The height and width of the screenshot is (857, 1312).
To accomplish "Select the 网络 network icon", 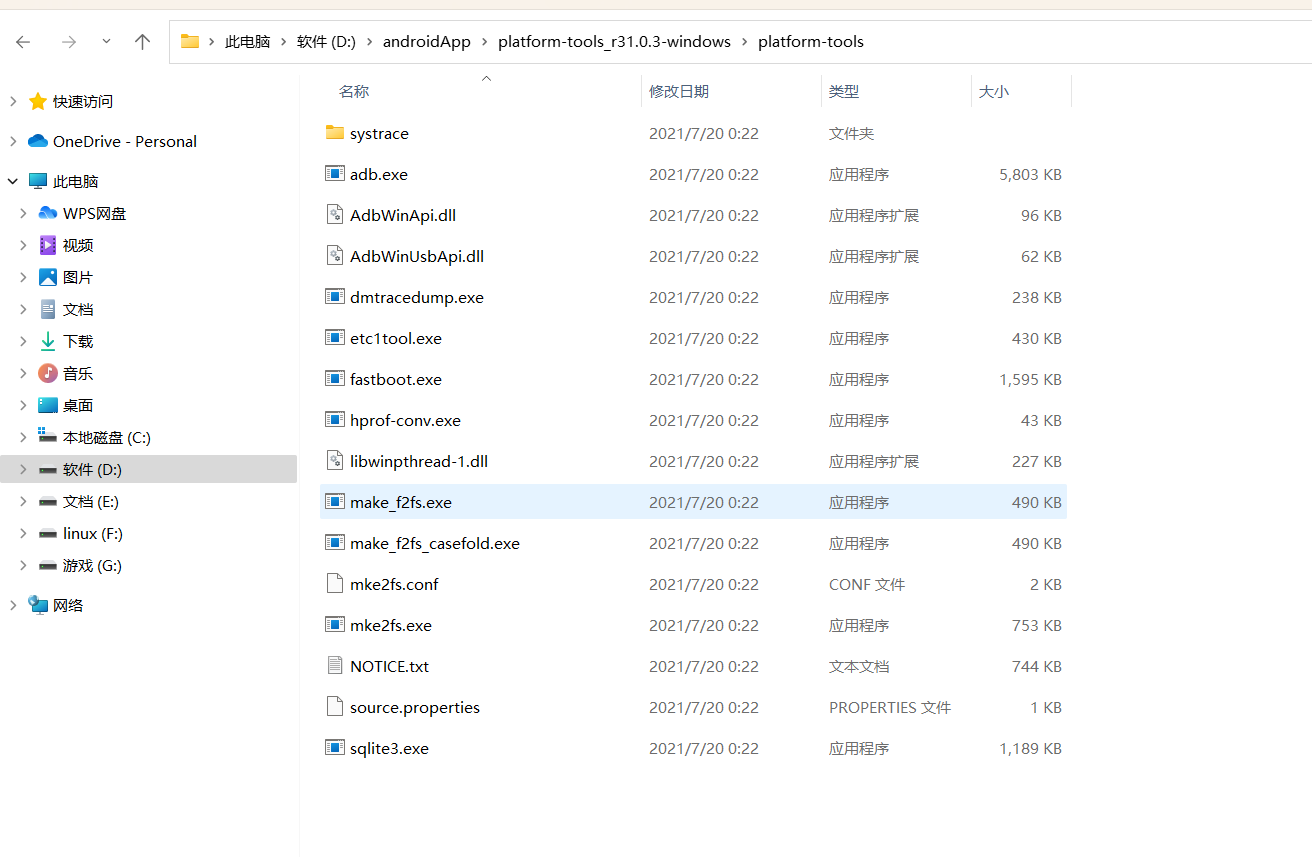I will click(38, 605).
